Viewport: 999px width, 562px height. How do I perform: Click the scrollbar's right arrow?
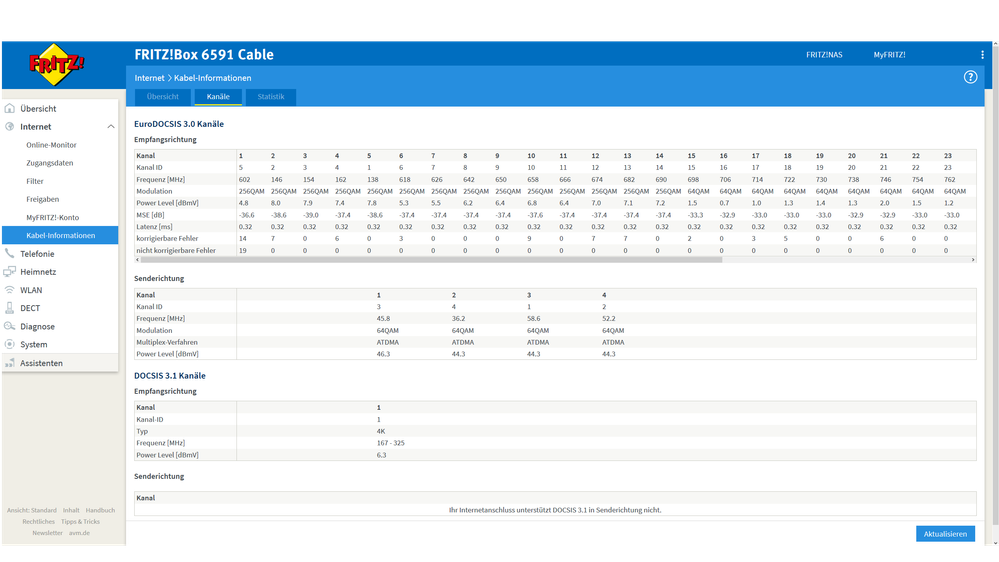click(x=973, y=259)
